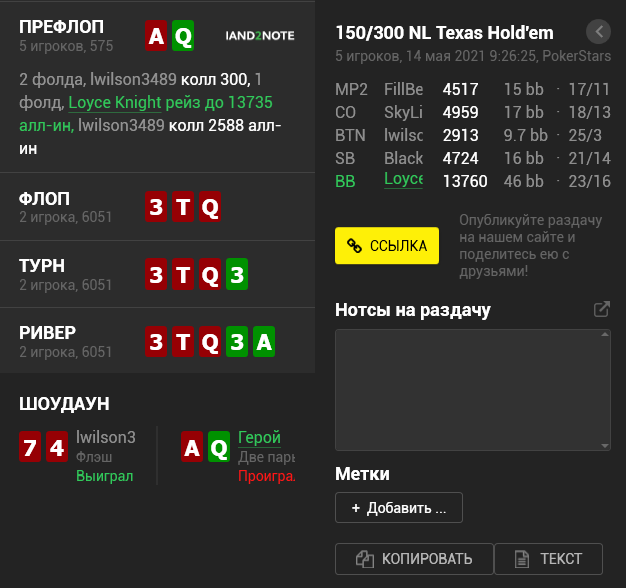Click stats 21/14 in SB row

(589, 158)
